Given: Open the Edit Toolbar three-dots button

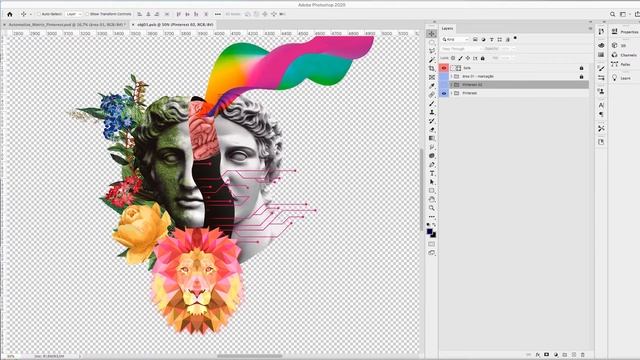Looking at the screenshot, I should click(x=432, y=217).
